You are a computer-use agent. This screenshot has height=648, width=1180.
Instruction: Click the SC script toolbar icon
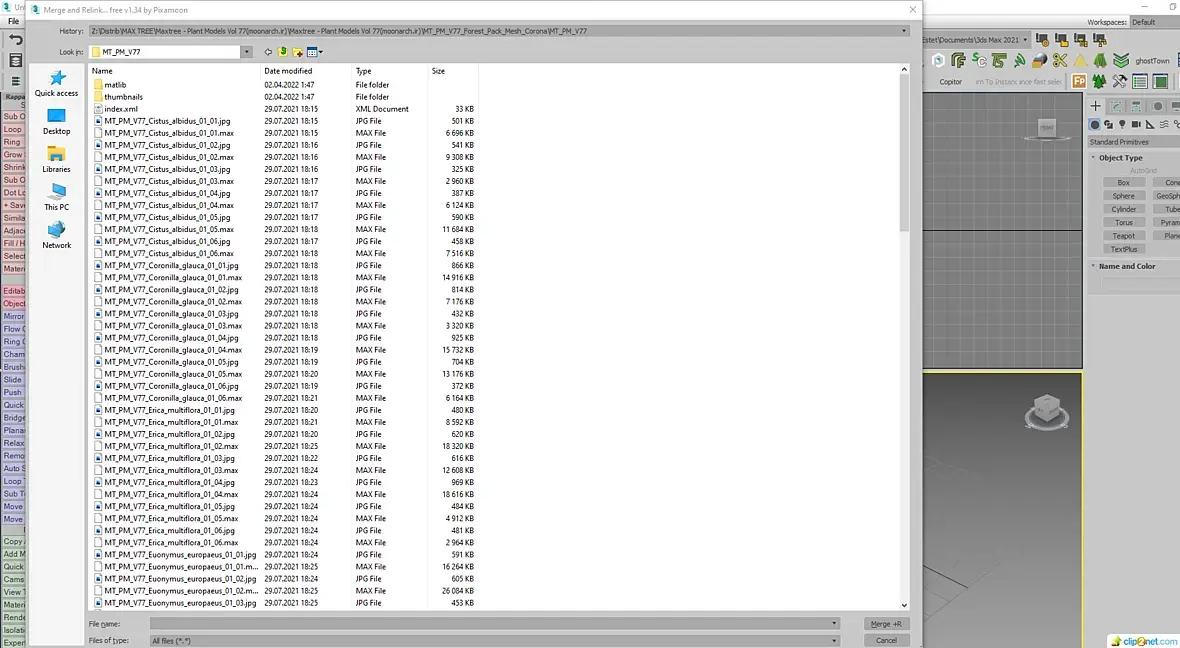978,60
